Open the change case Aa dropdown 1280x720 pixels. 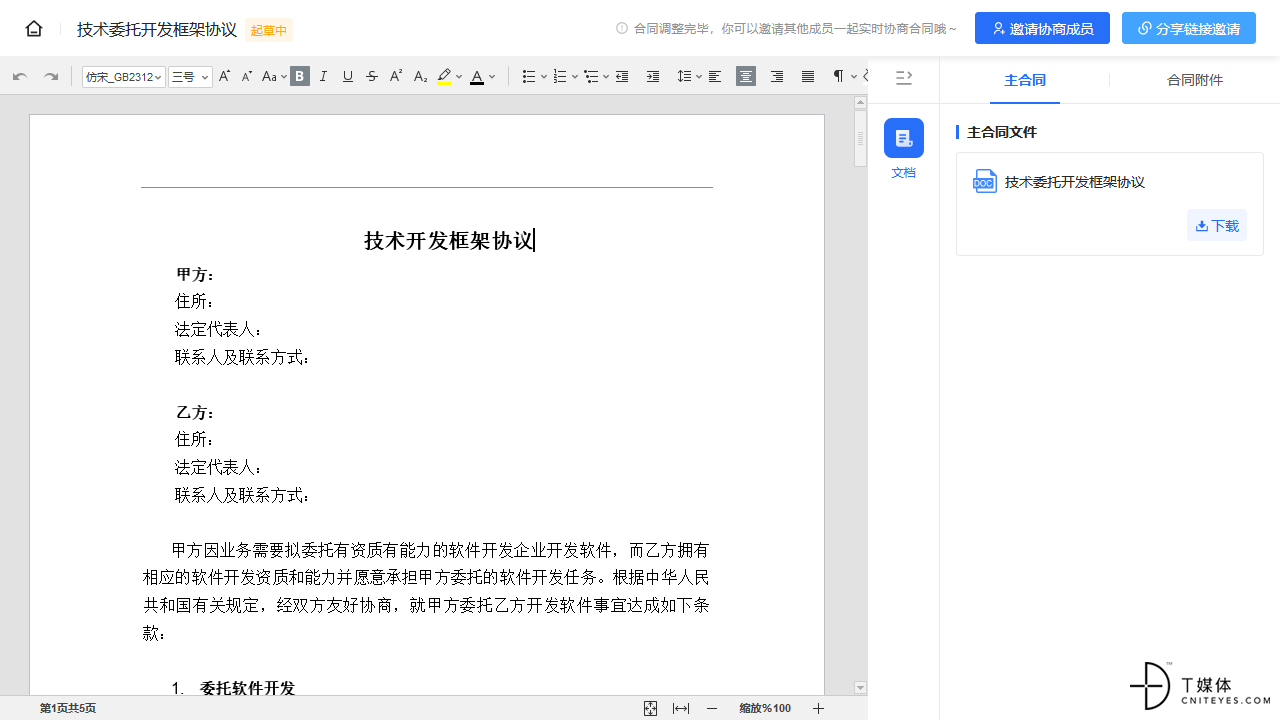pos(274,76)
